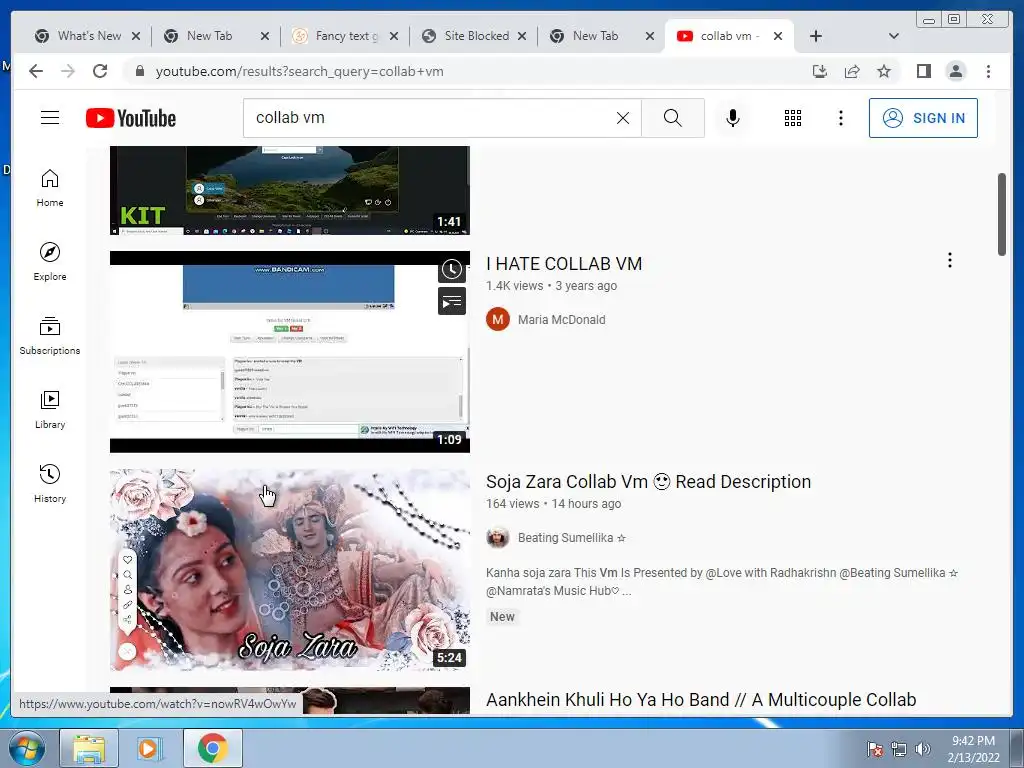Image resolution: width=1024 pixels, height=768 pixels.
Task: Go to the YouTube logo home link
Action: click(131, 118)
